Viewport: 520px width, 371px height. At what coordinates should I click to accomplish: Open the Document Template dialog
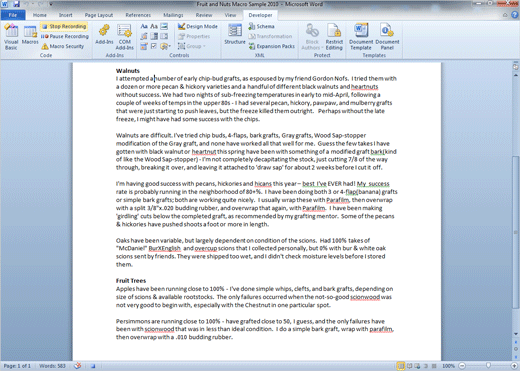[x=361, y=37]
